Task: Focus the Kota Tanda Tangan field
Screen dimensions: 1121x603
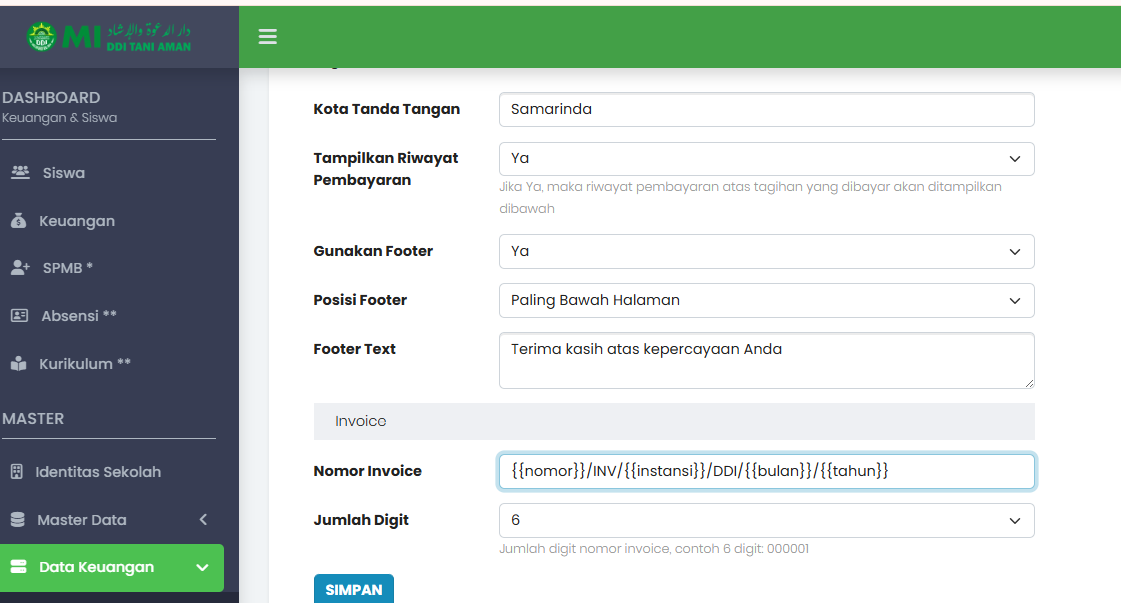Action: (x=766, y=110)
